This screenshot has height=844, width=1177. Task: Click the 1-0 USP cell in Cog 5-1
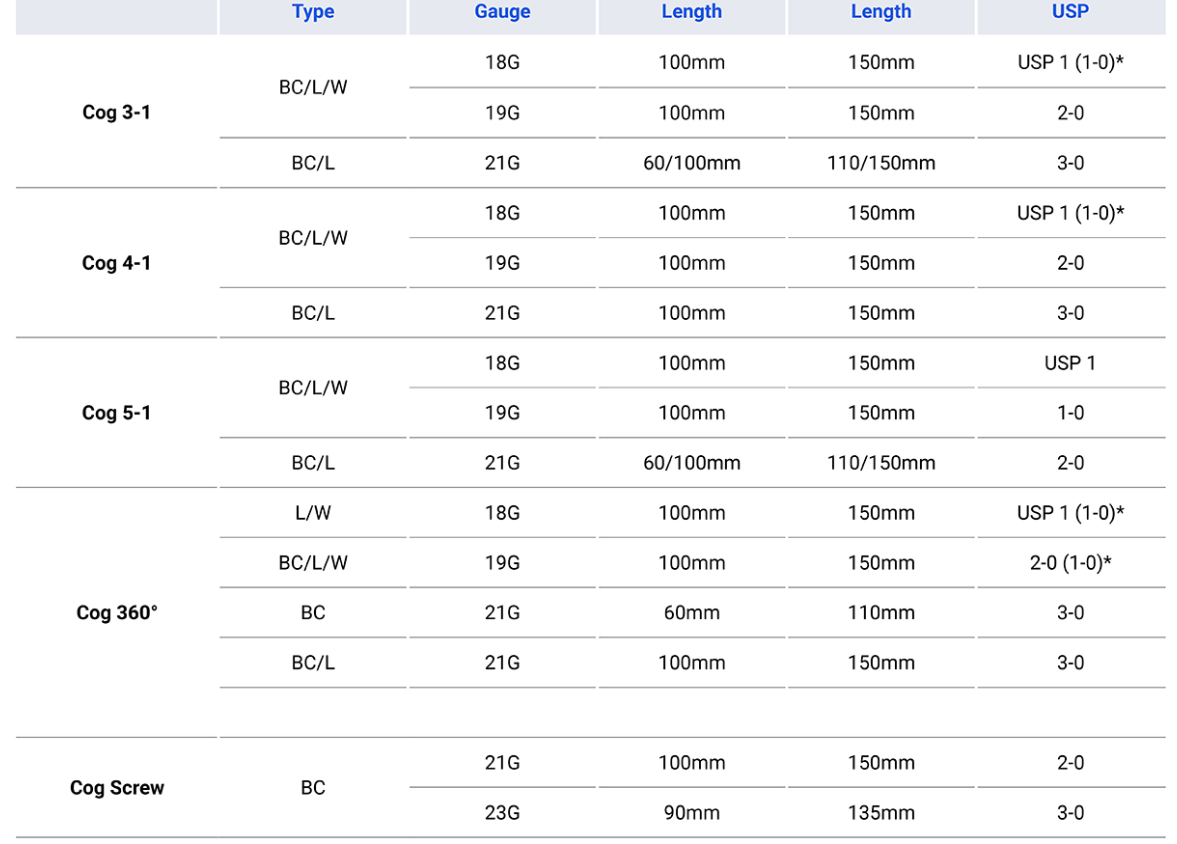pos(1070,413)
